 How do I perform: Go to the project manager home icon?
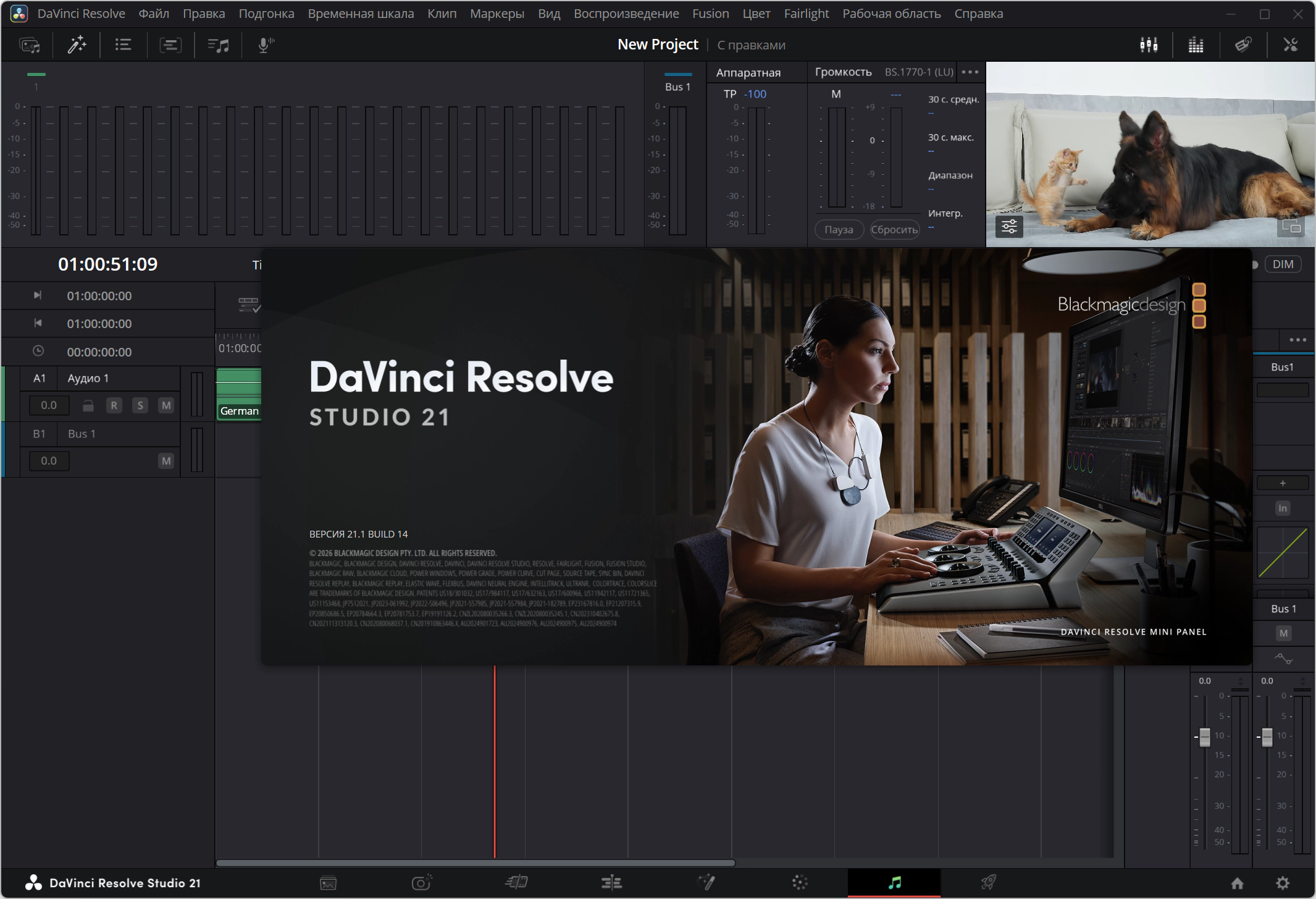[1237, 883]
